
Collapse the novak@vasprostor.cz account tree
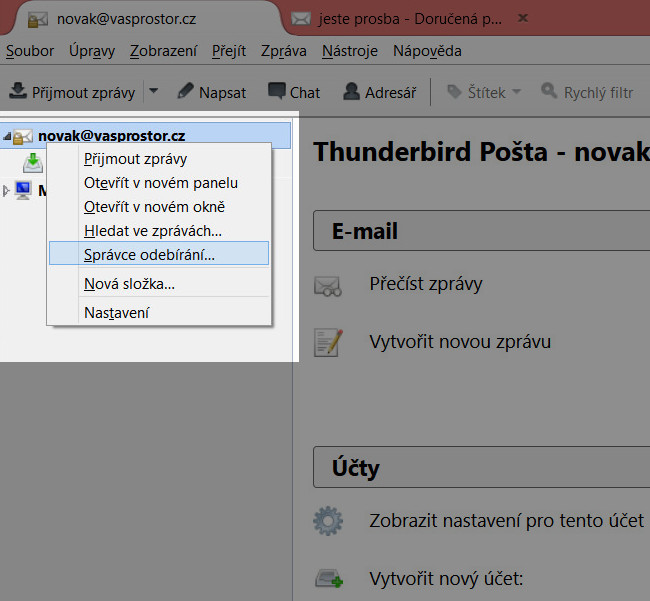[7, 136]
